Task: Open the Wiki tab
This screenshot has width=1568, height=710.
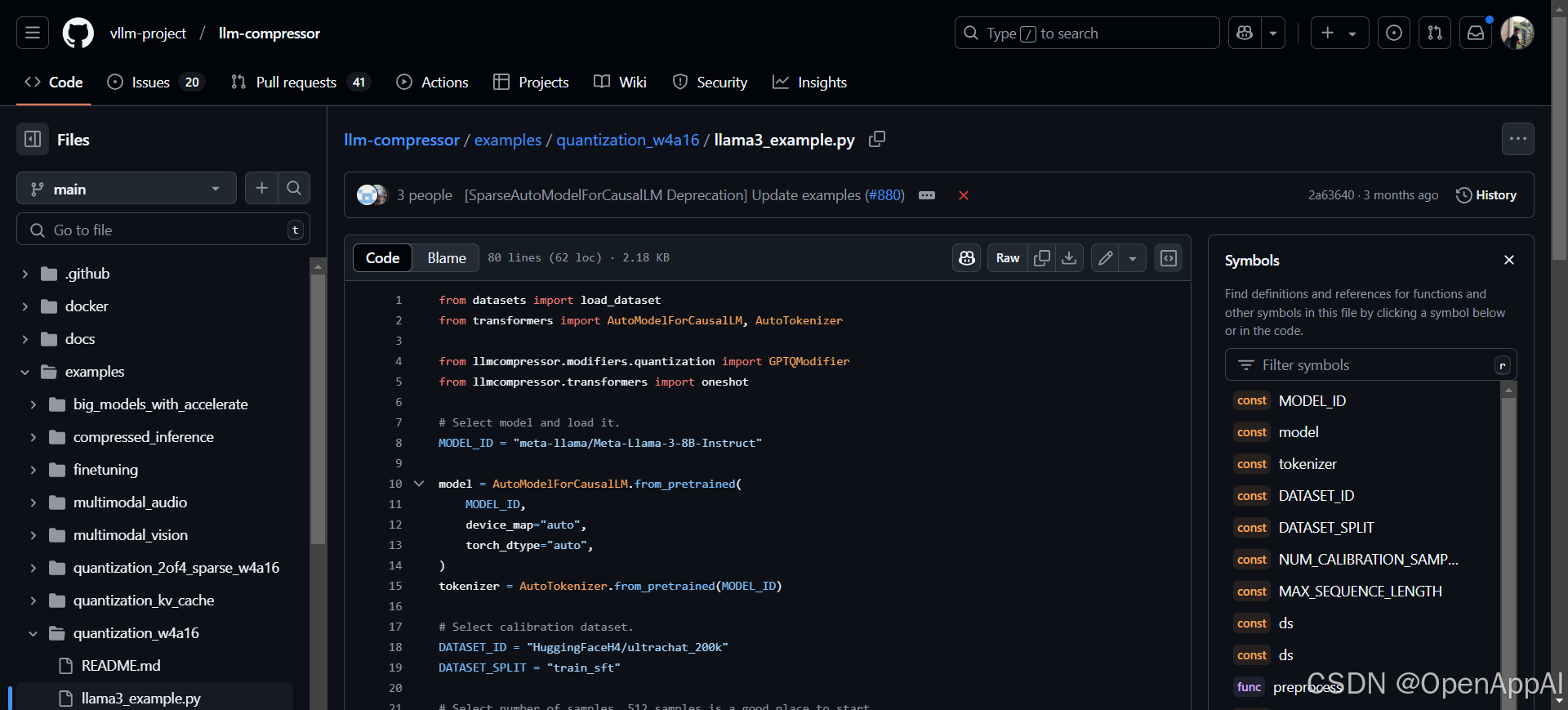Action: point(620,83)
